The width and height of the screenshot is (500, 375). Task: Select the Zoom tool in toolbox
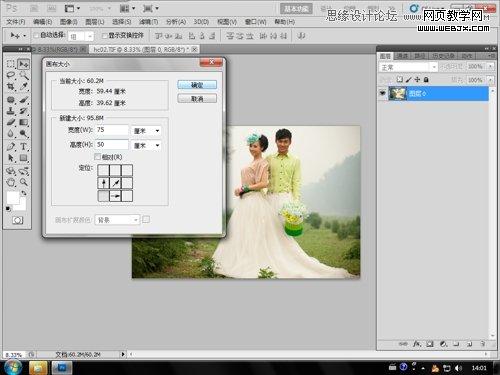[23, 182]
